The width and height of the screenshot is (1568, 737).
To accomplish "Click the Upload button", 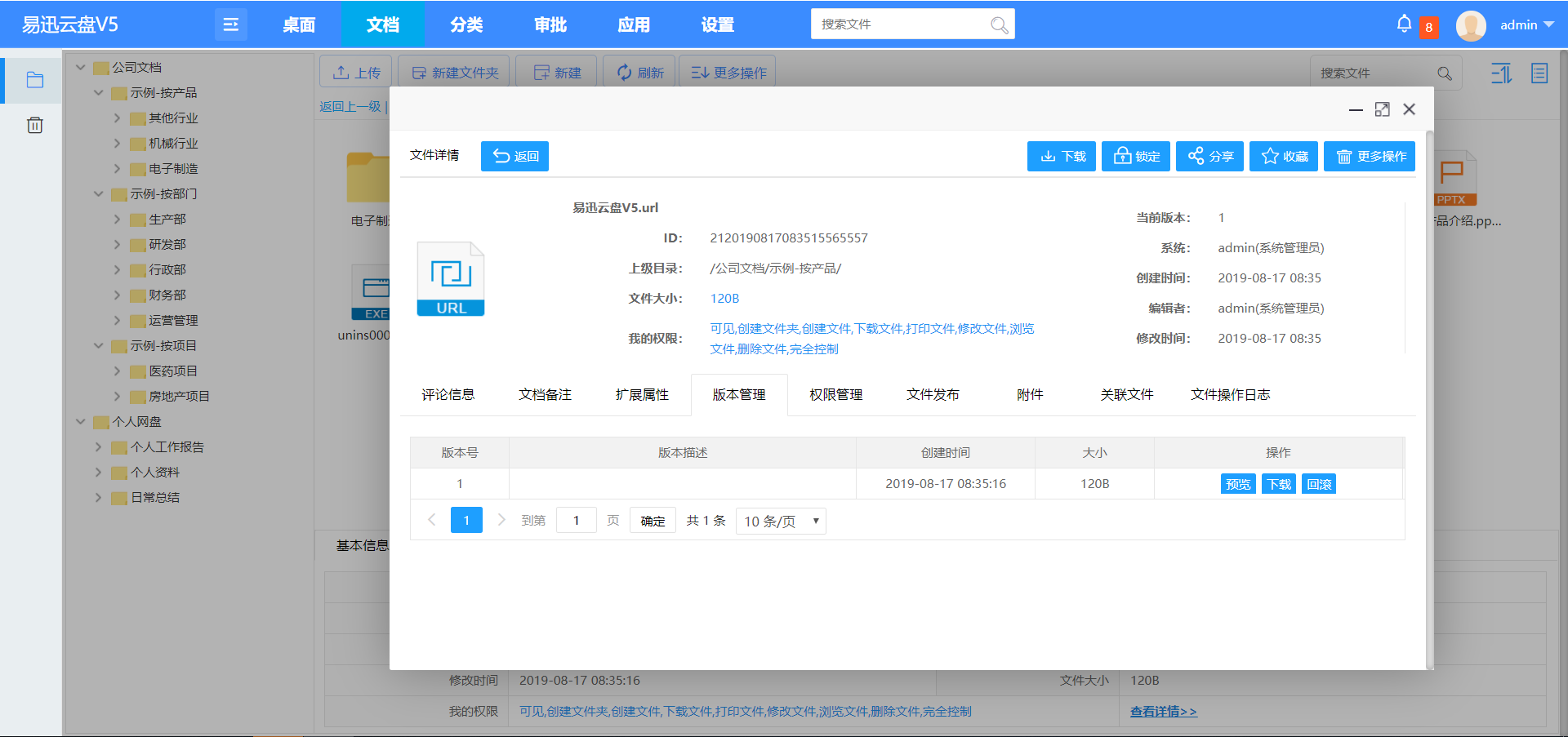I will pos(356,73).
